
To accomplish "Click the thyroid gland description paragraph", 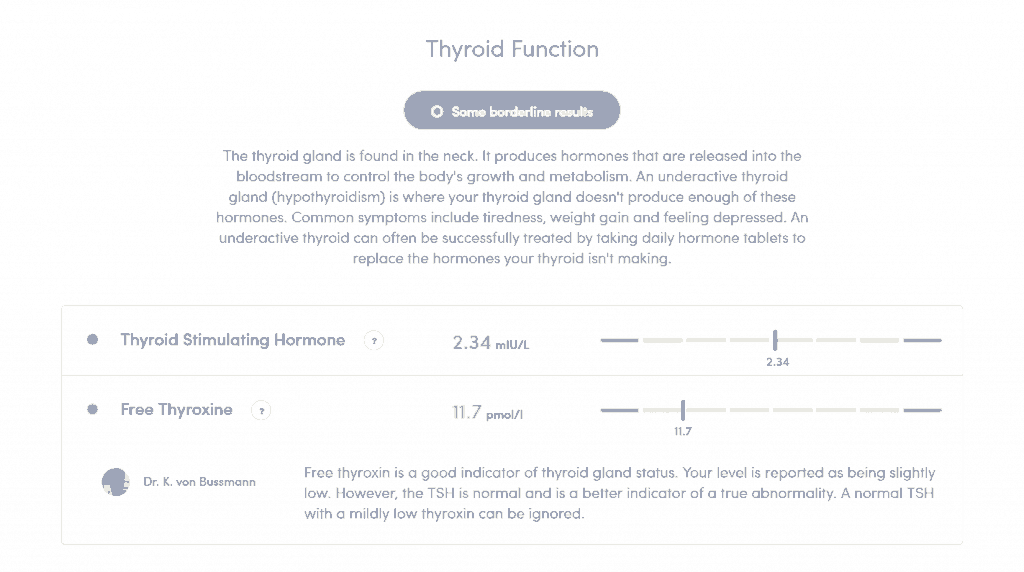I will (512, 207).
